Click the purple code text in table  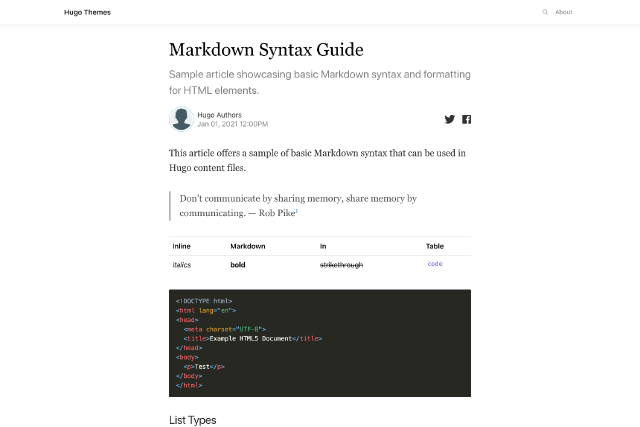435,264
